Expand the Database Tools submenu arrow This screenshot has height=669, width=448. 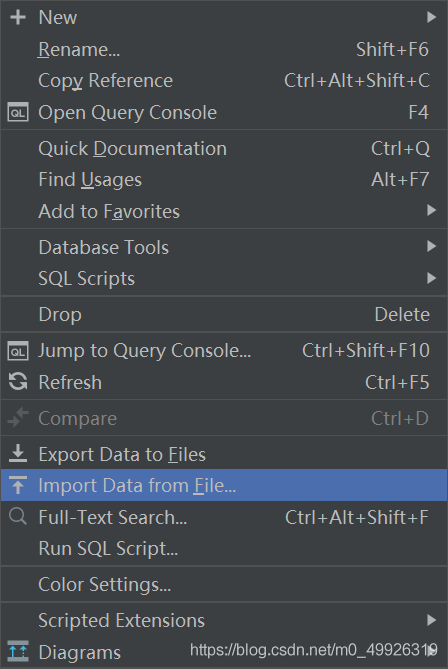431,246
